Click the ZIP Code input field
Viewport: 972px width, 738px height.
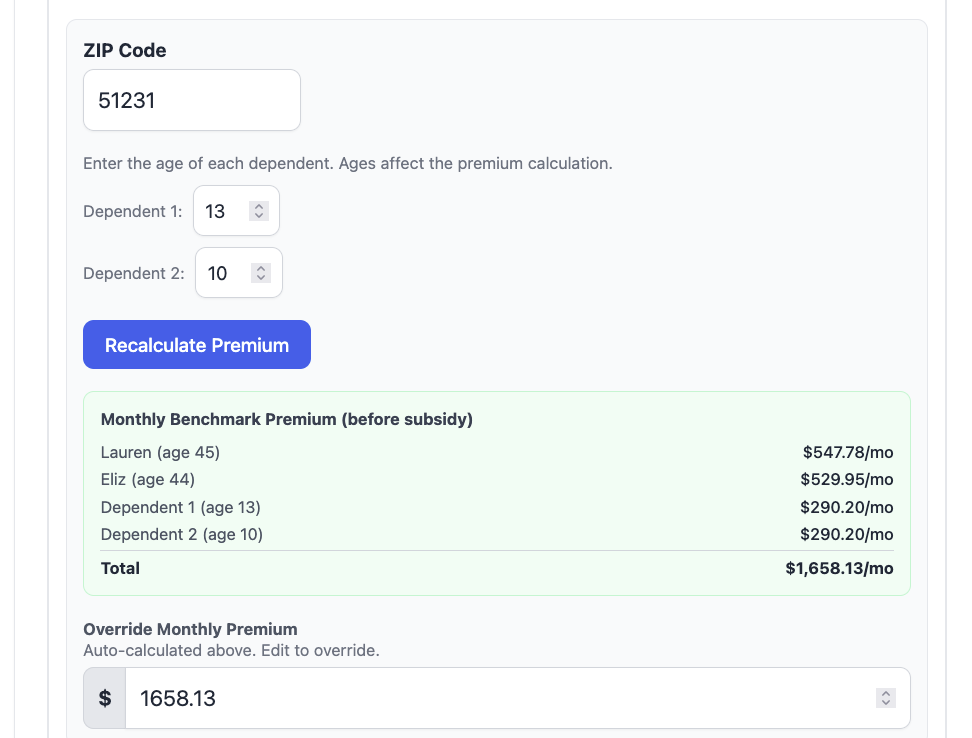pos(191,100)
